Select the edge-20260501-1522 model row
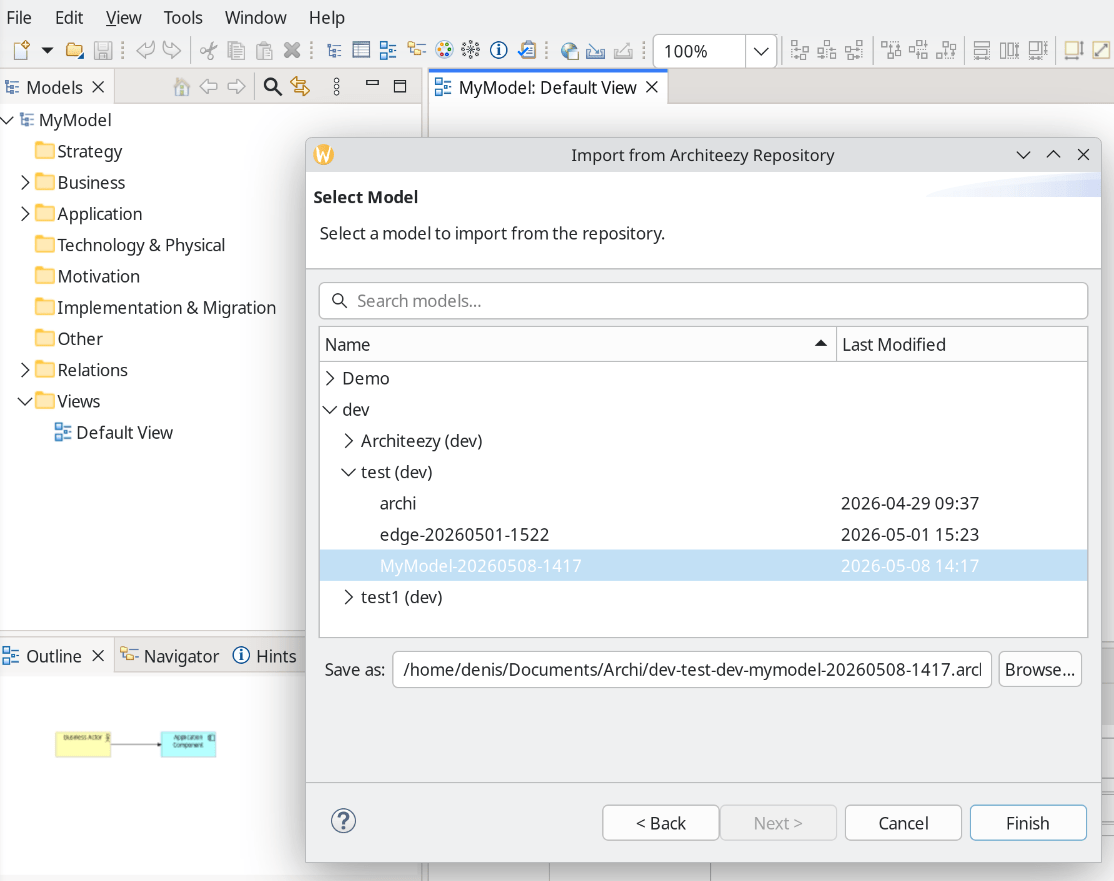The width and height of the screenshot is (1114, 881). click(703, 534)
